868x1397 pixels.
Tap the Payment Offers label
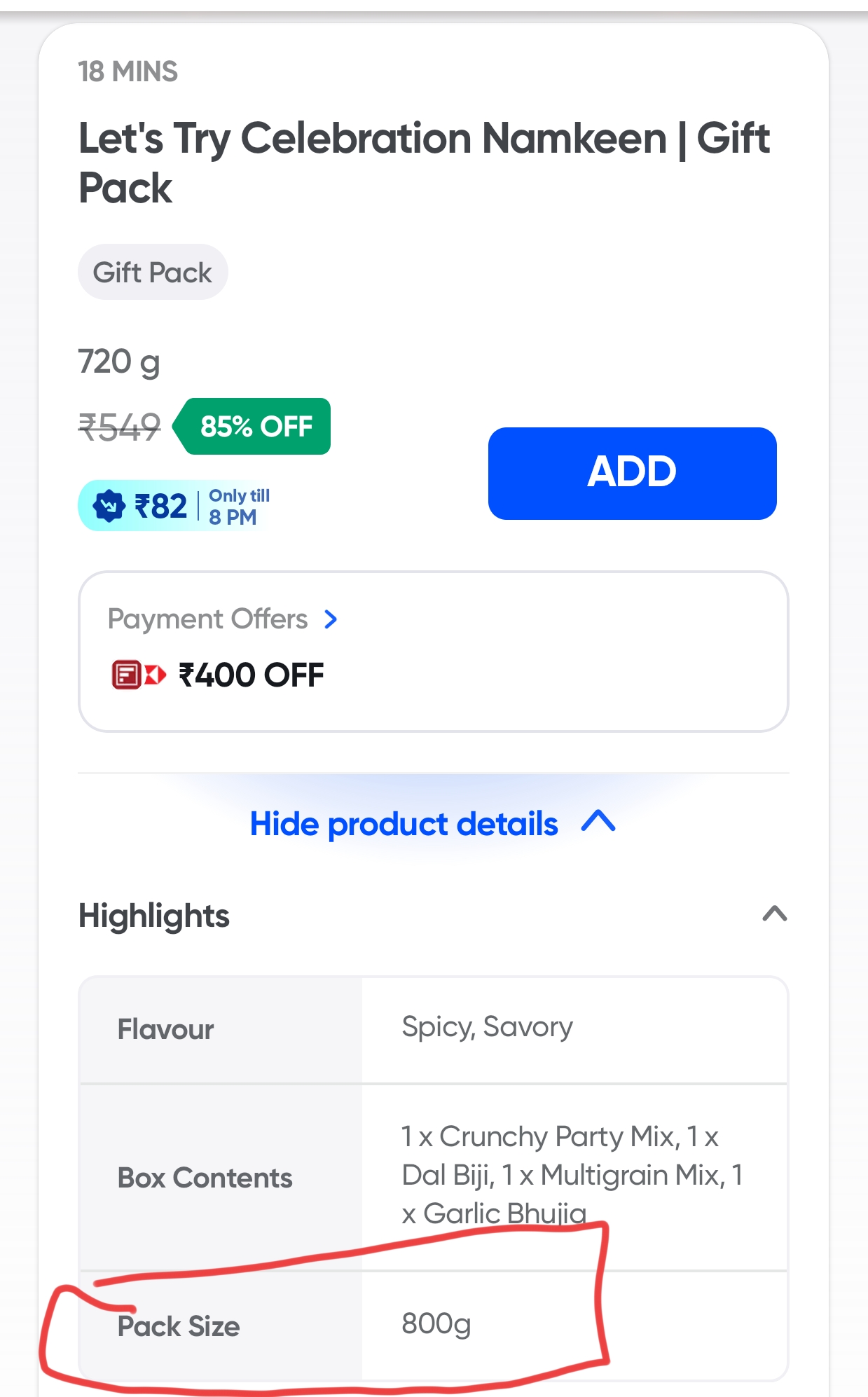(x=207, y=619)
